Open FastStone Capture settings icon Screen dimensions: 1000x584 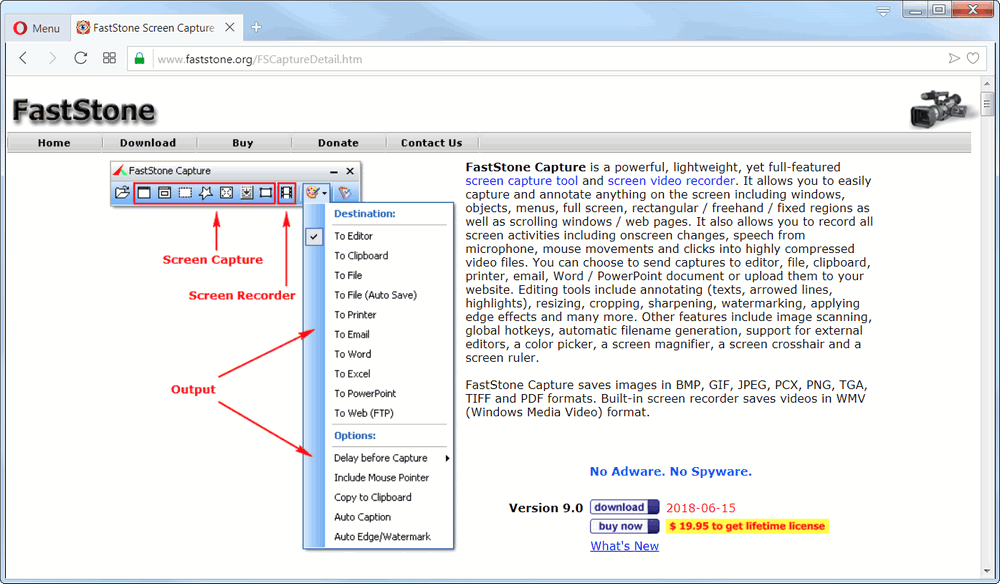344,193
